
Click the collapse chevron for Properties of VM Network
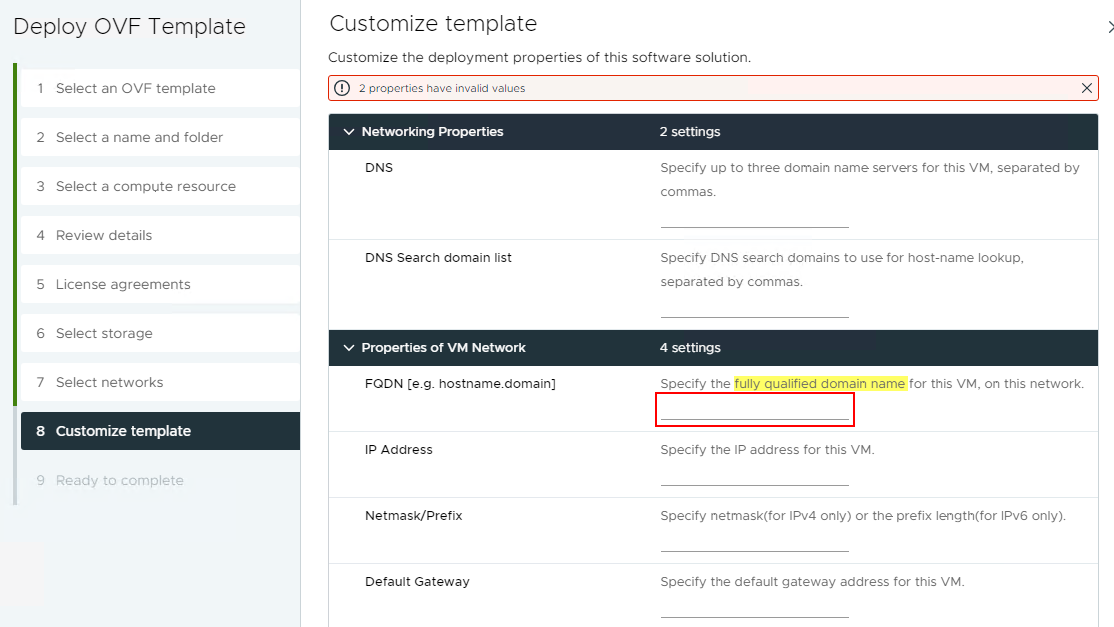[349, 347]
